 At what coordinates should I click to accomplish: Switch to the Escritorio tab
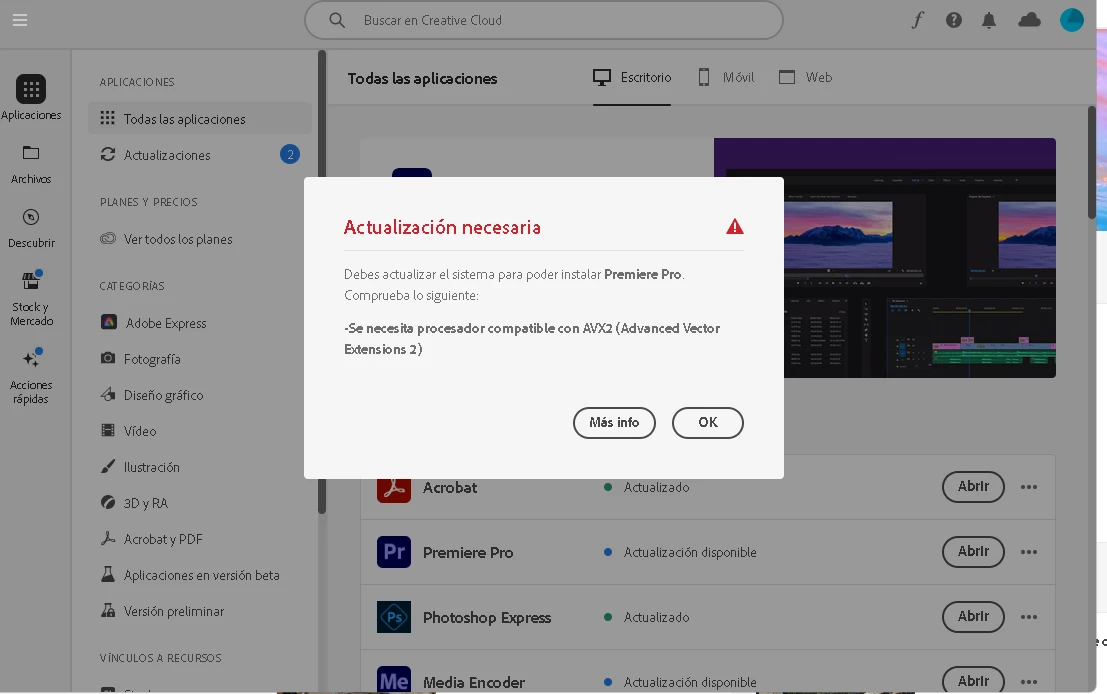pyautogui.click(x=632, y=78)
